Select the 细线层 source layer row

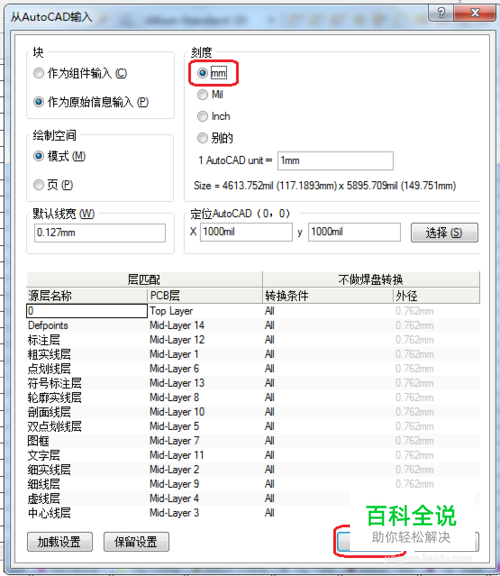coord(87,484)
